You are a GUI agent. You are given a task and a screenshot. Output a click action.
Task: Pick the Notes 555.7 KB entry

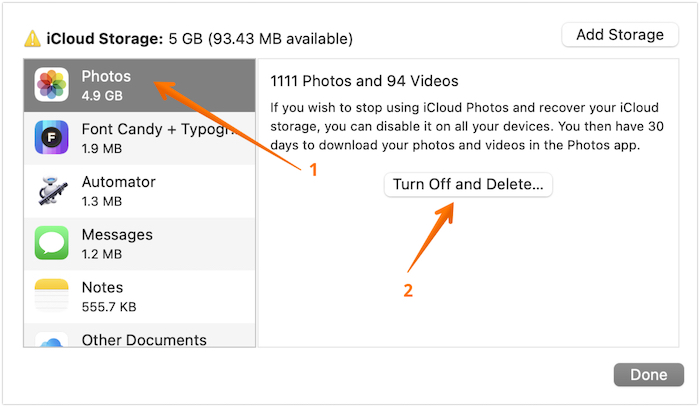(108, 296)
